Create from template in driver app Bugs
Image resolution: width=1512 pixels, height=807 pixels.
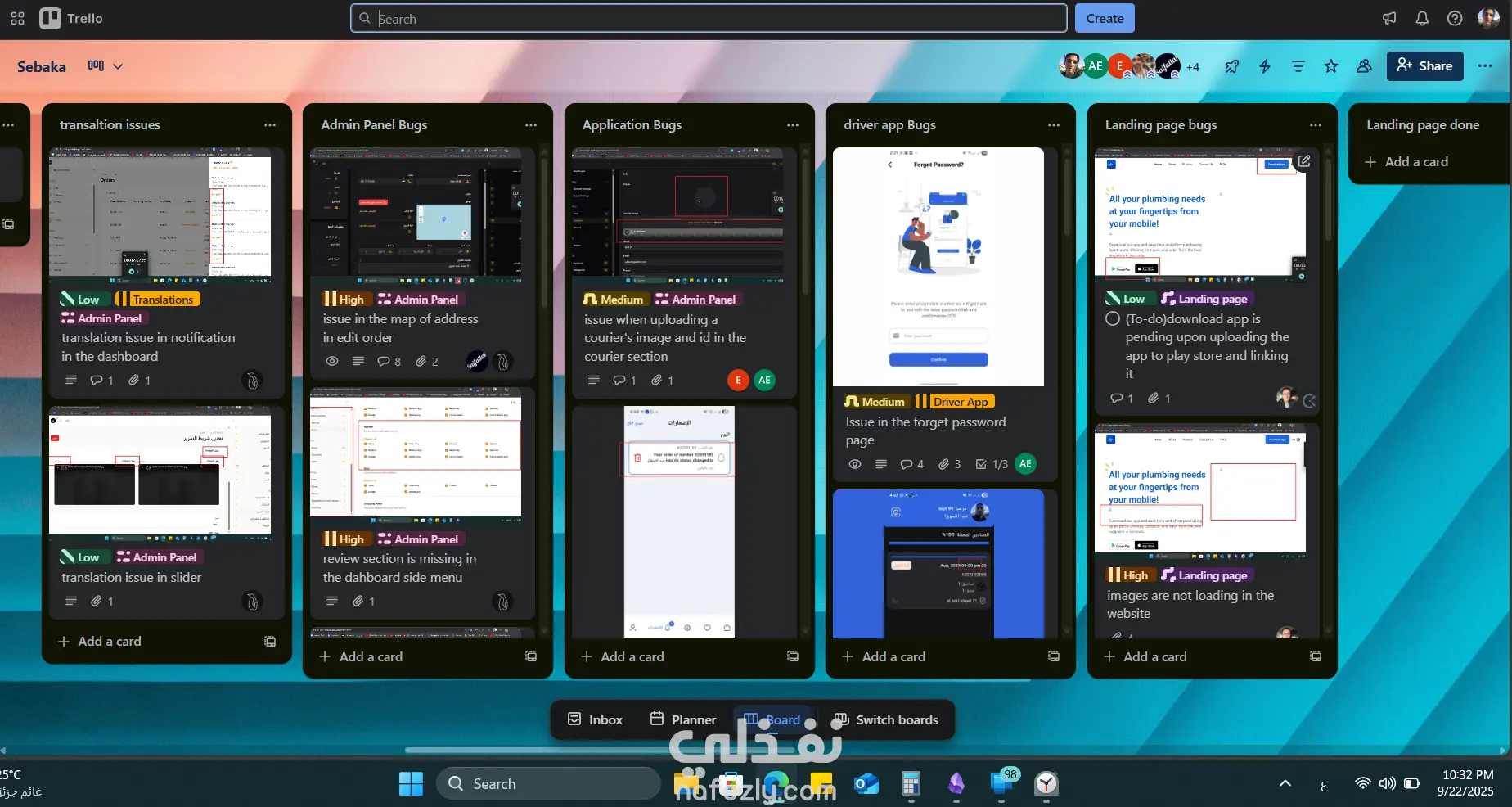[x=1054, y=656]
